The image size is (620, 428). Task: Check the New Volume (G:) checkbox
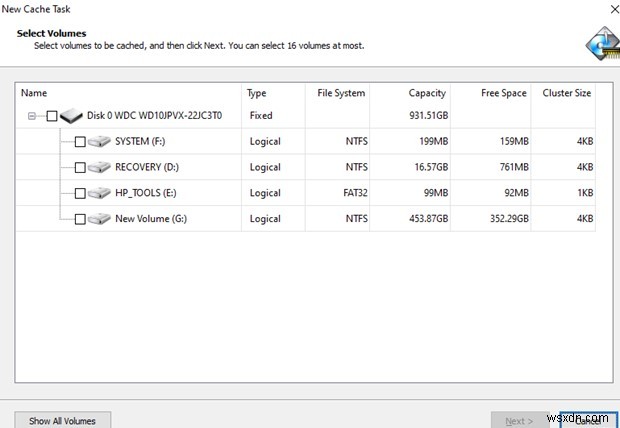tap(80, 219)
